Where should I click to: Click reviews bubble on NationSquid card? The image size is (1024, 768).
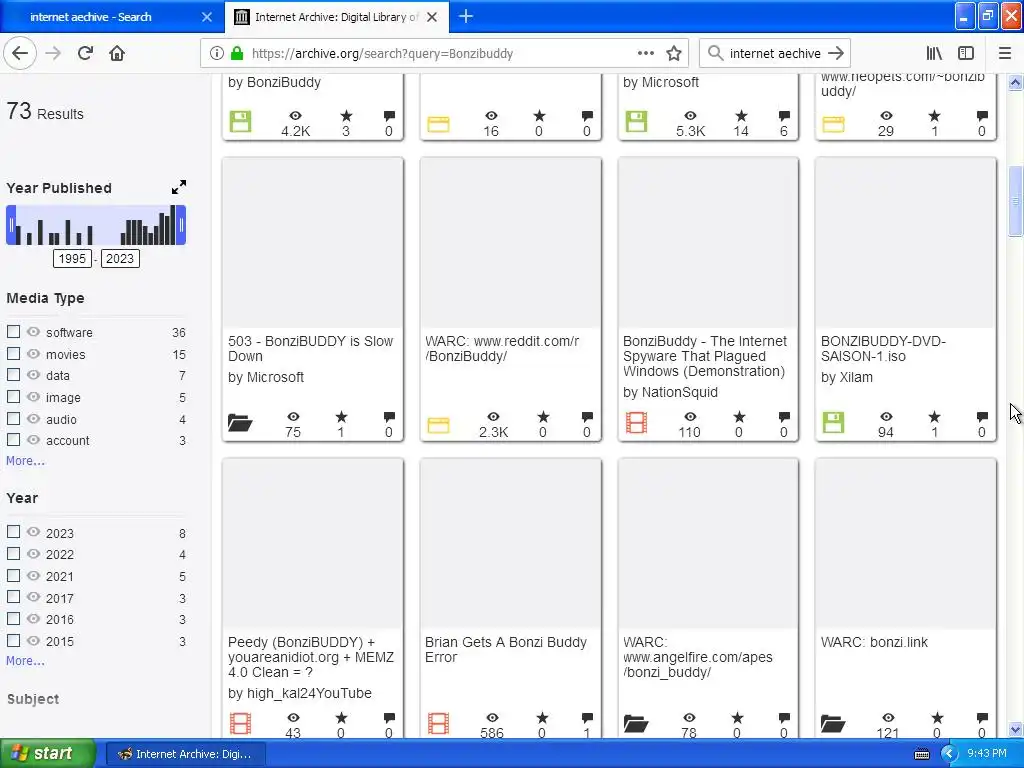(x=784, y=417)
